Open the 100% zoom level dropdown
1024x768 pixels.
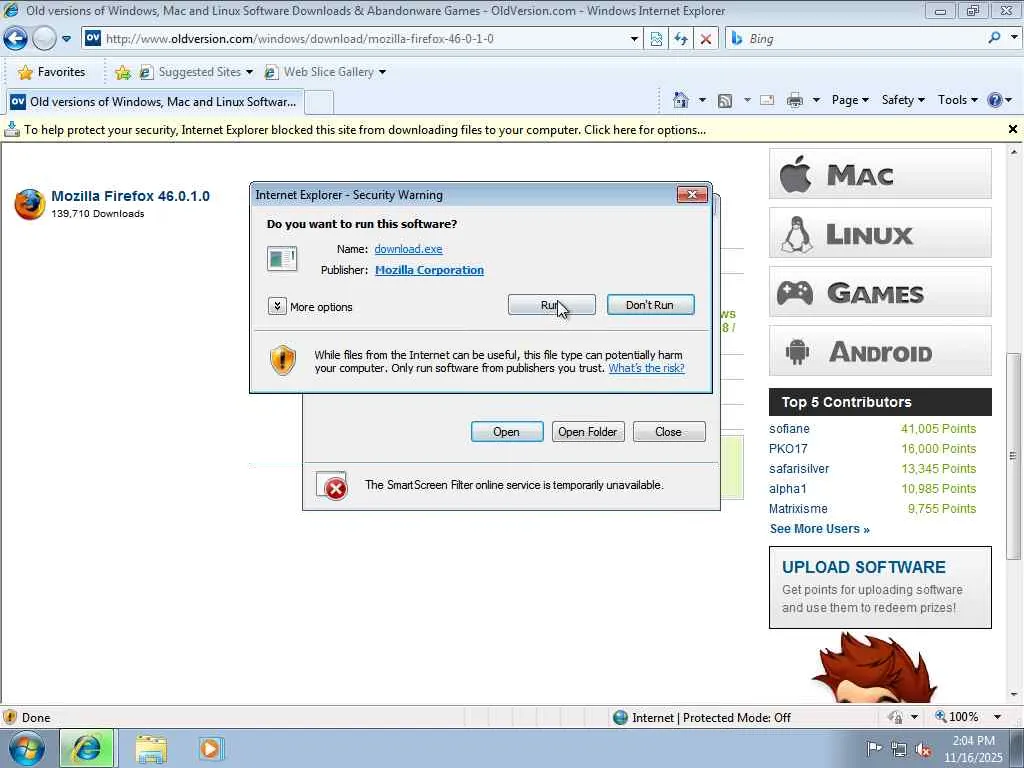click(997, 717)
